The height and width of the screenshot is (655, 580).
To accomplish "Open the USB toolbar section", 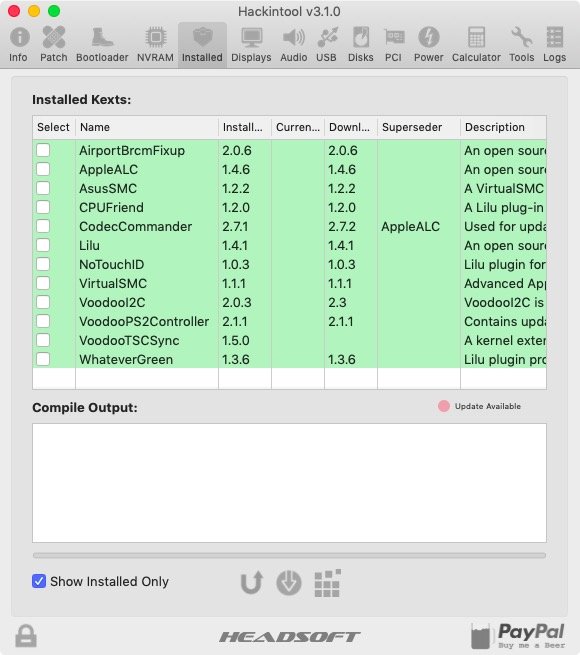I will (326, 44).
